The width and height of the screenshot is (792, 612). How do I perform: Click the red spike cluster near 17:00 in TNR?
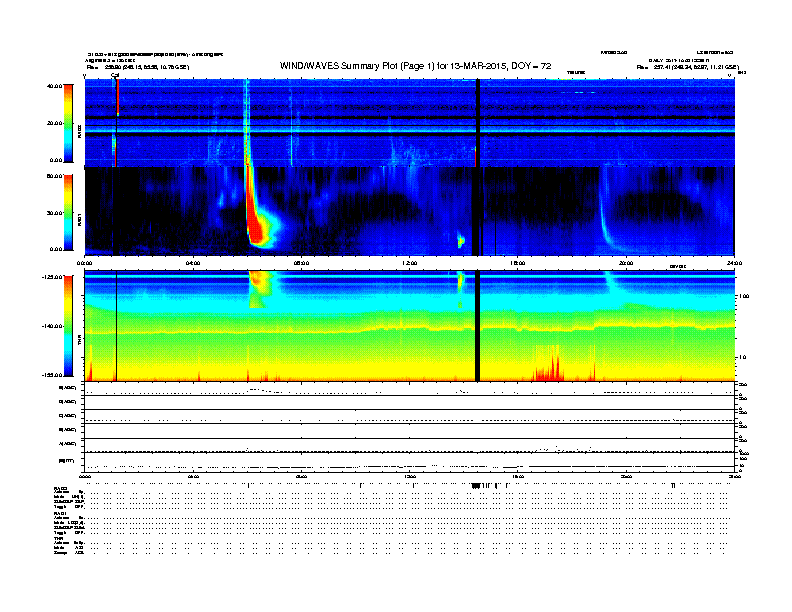point(549,368)
